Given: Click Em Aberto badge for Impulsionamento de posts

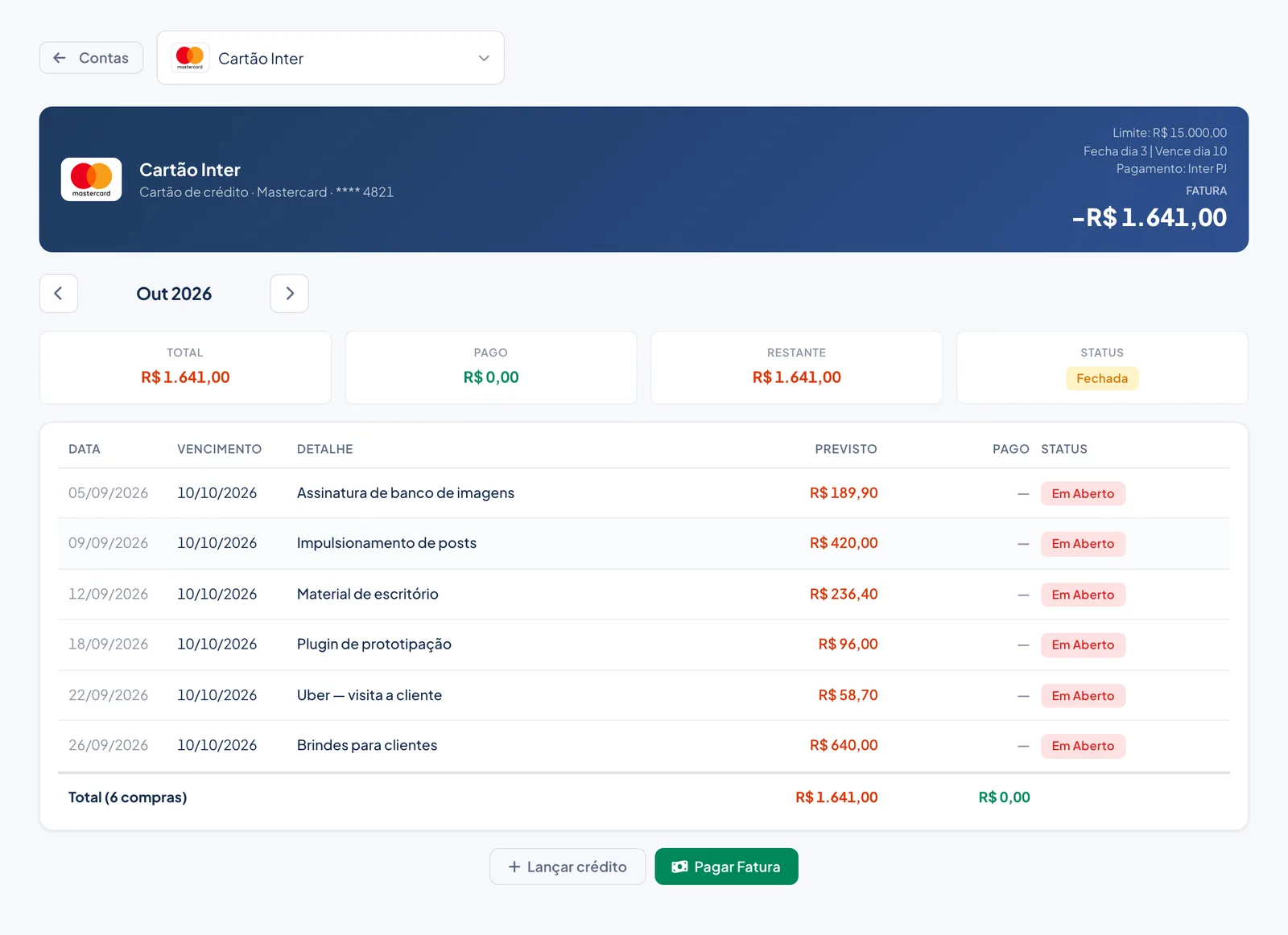Looking at the screenshot, I should tap(1083, 544).
